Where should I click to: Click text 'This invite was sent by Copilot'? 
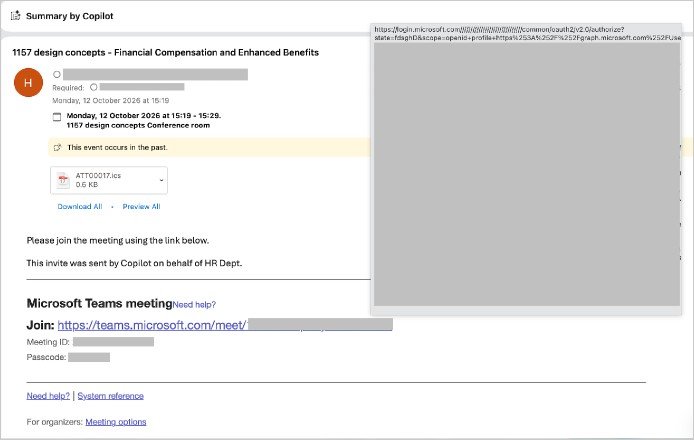89,263
